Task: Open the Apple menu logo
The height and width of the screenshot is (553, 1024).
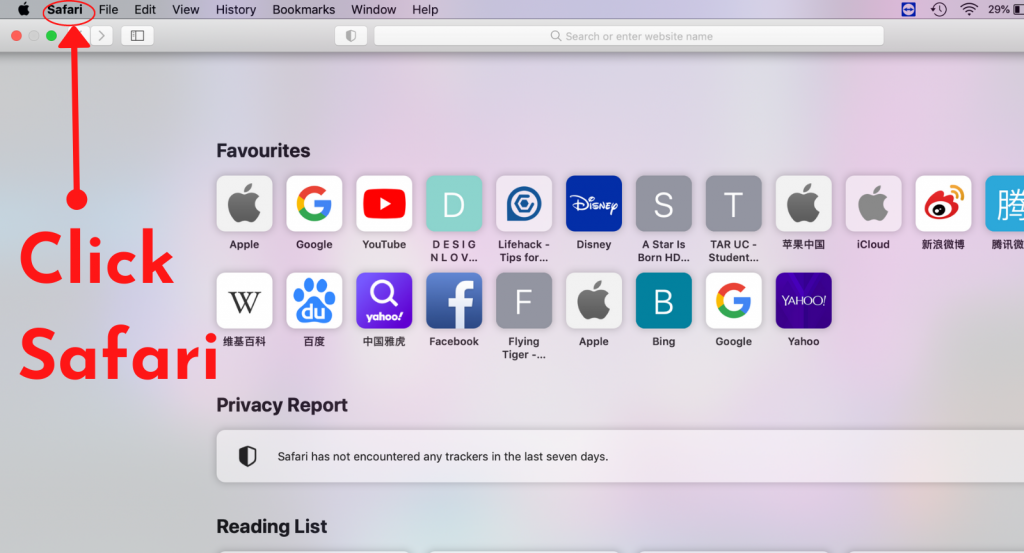Action: pos(24,9)
